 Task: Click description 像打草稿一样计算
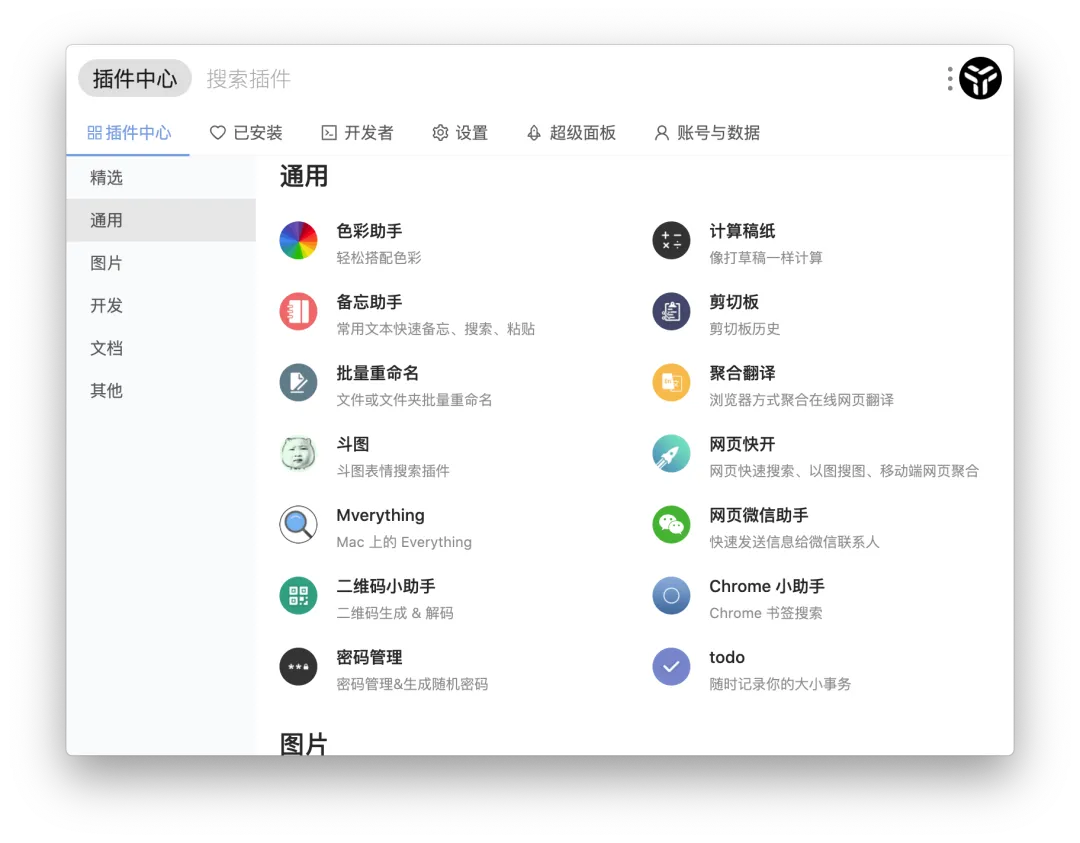pos(766,258)
